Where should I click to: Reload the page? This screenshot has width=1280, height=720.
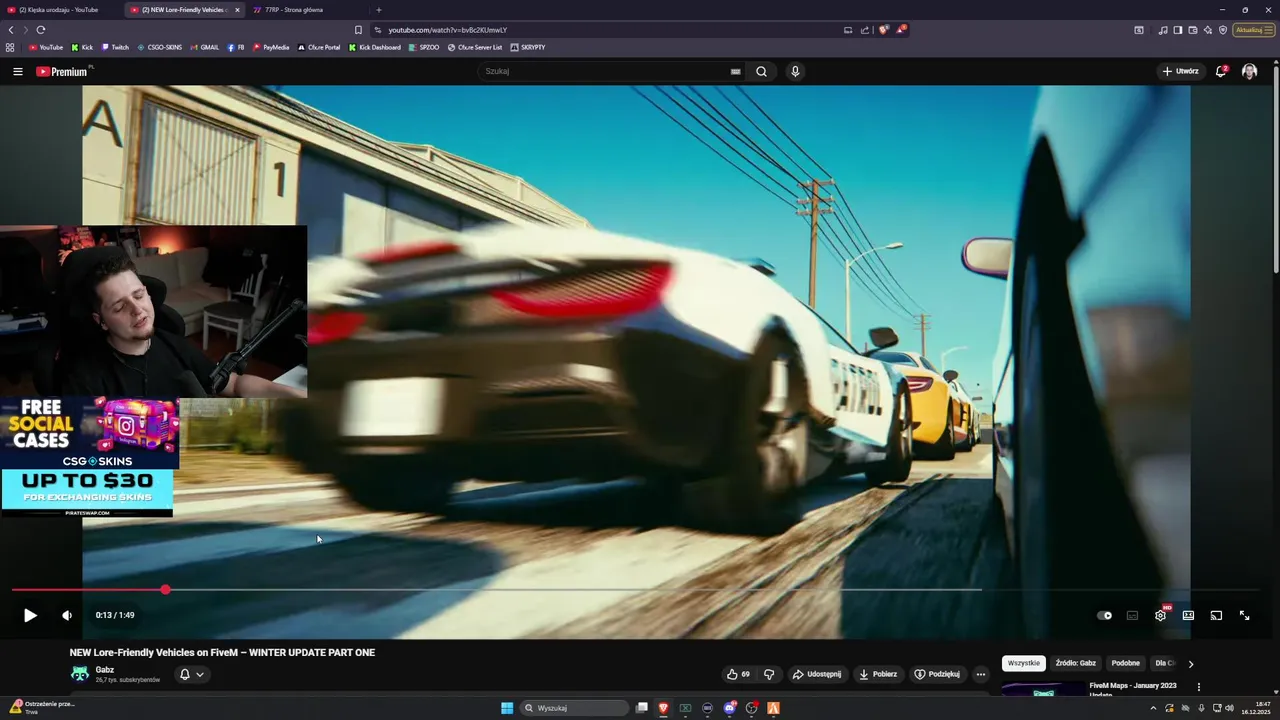coord(41,30)
